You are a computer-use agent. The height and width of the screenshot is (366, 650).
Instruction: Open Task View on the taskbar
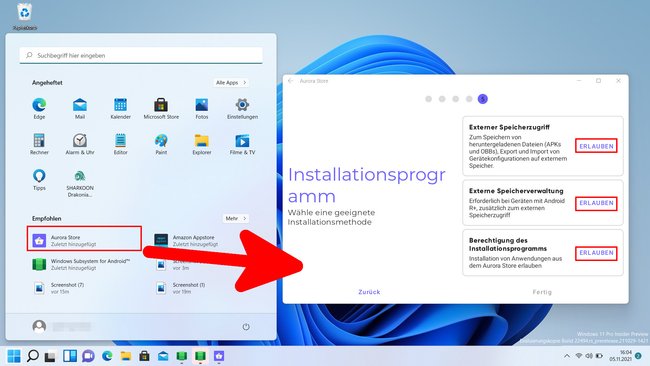click(x=51, y=356)
